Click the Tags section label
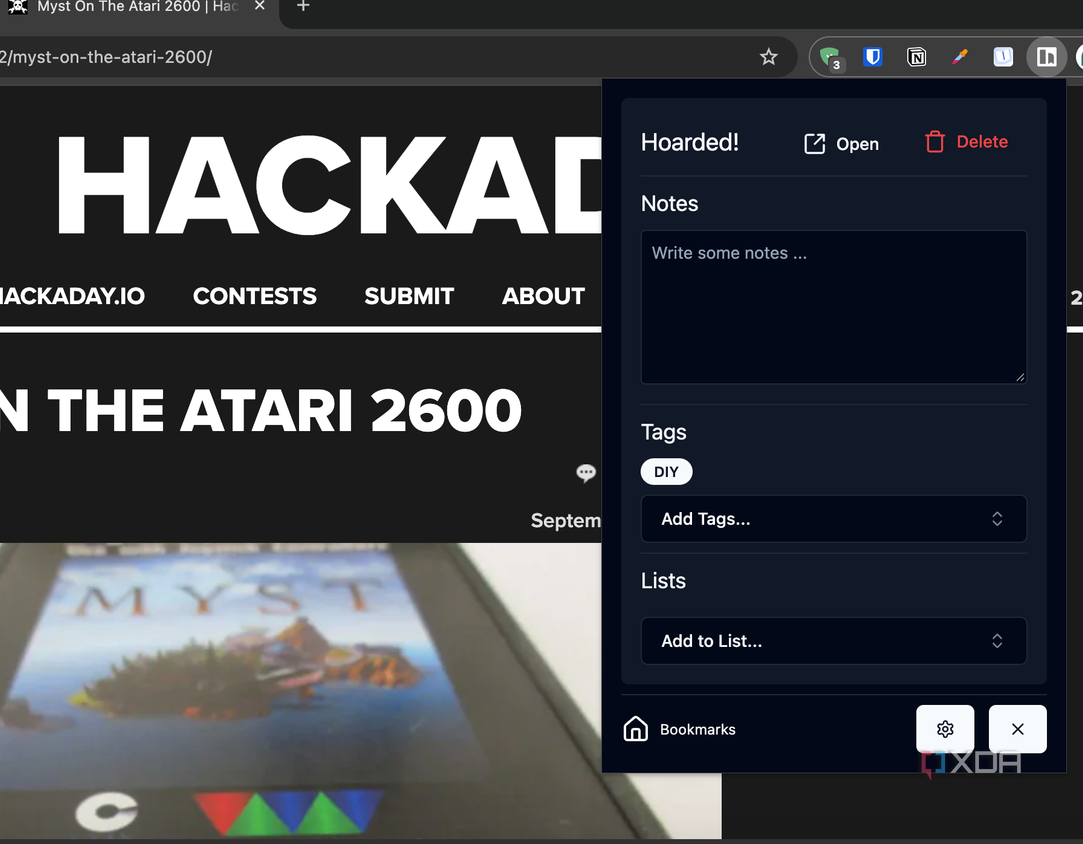The image size is (1083, 844). pos(664,432)
